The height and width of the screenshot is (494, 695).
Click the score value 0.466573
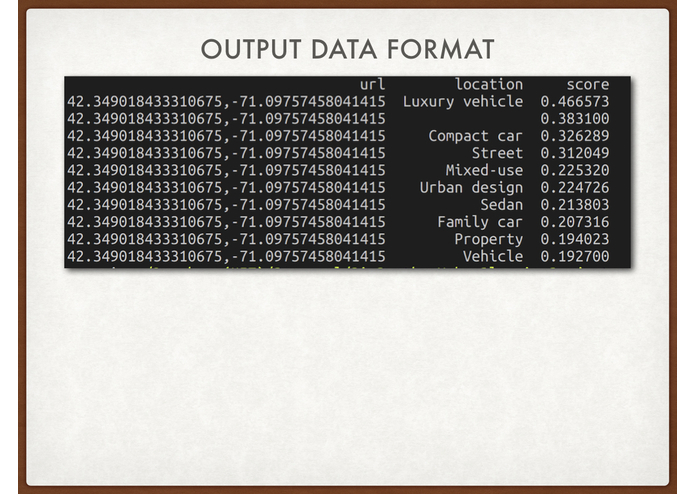pyautogui.click(x=575, y=102)
